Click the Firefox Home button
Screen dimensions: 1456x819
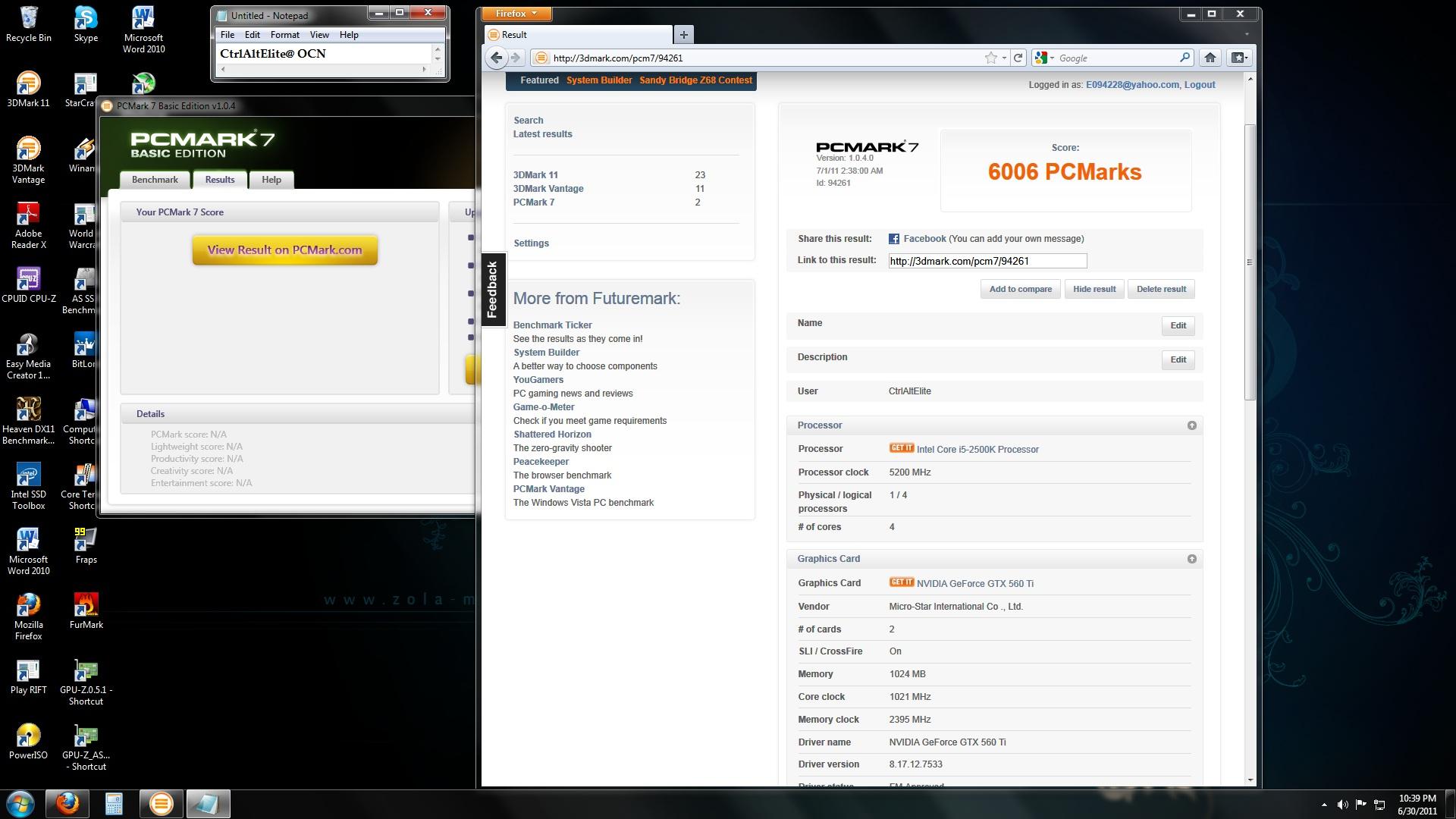pos(1210,58)
